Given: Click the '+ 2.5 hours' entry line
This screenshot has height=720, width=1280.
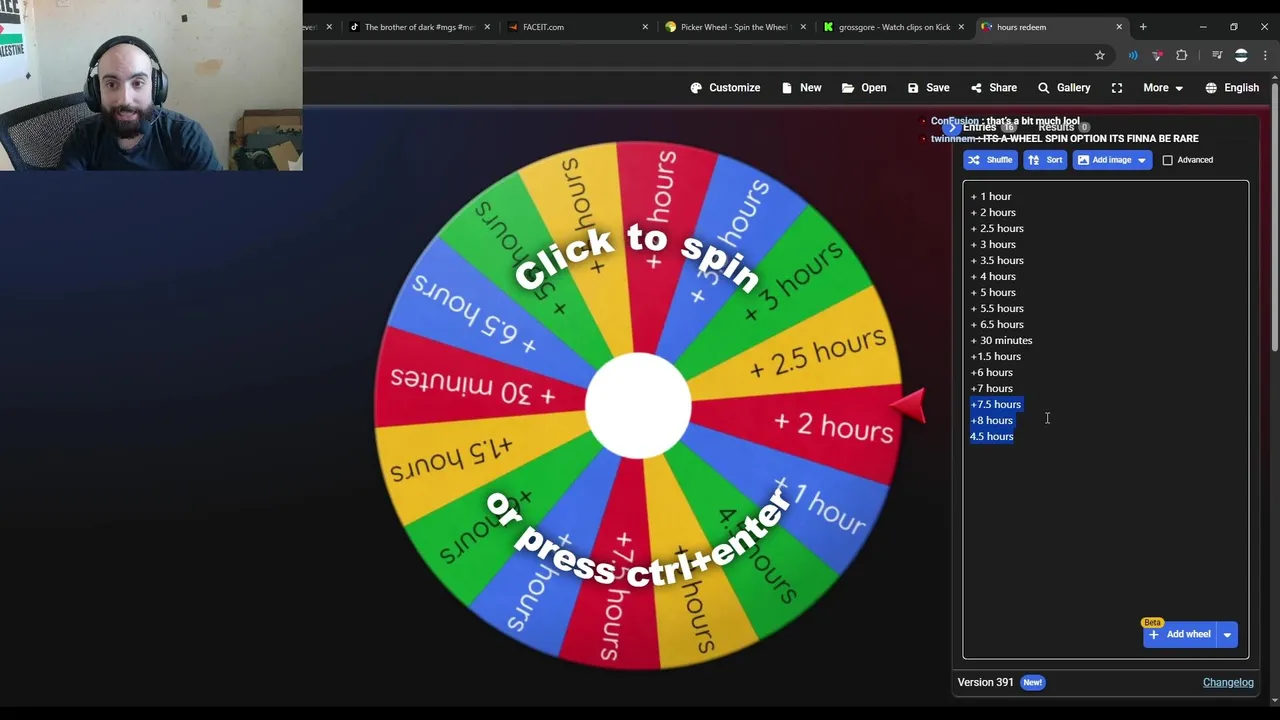Looking at the screenshot, I should 996,228.
